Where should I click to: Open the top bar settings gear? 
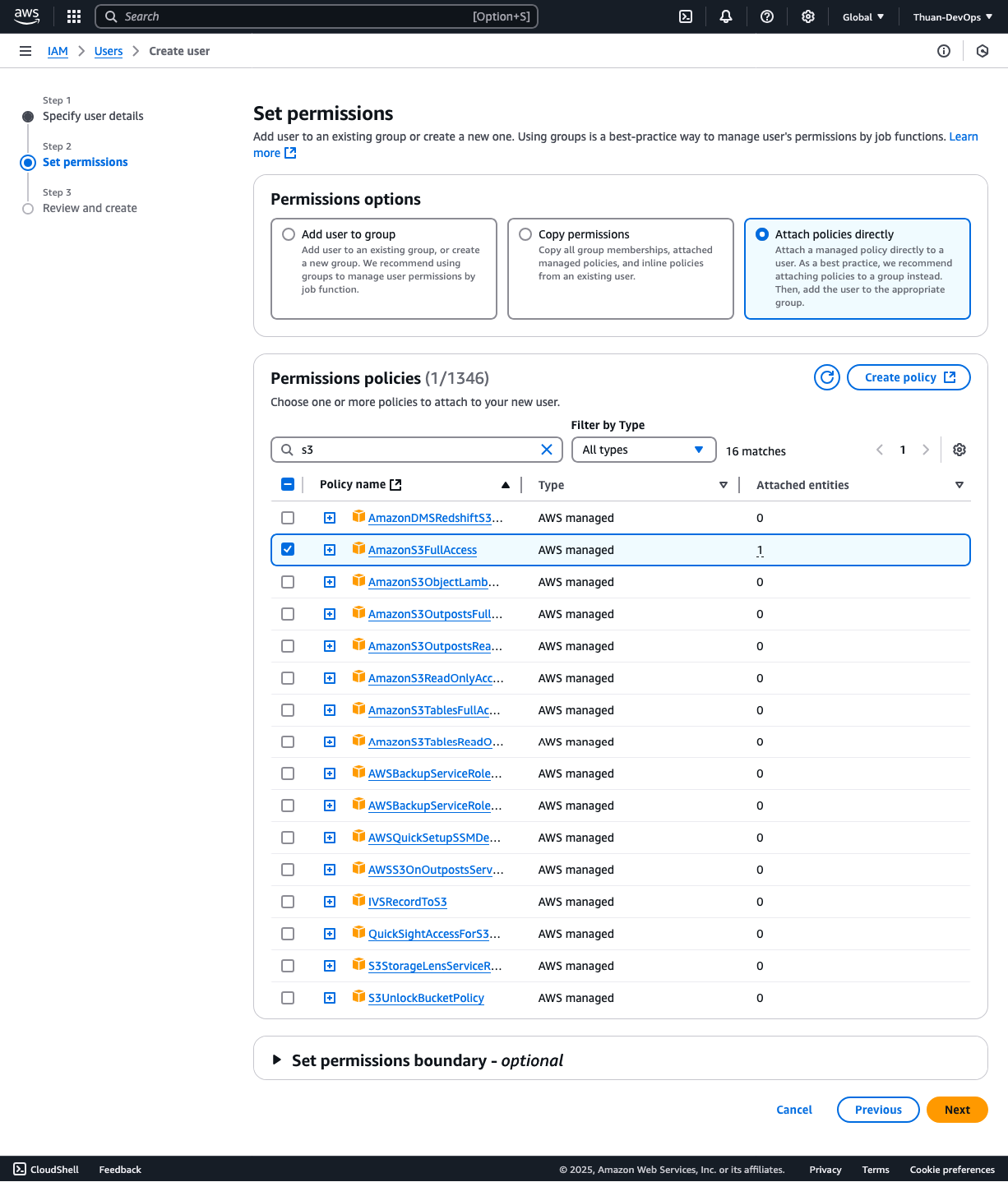tap(808, 16)
